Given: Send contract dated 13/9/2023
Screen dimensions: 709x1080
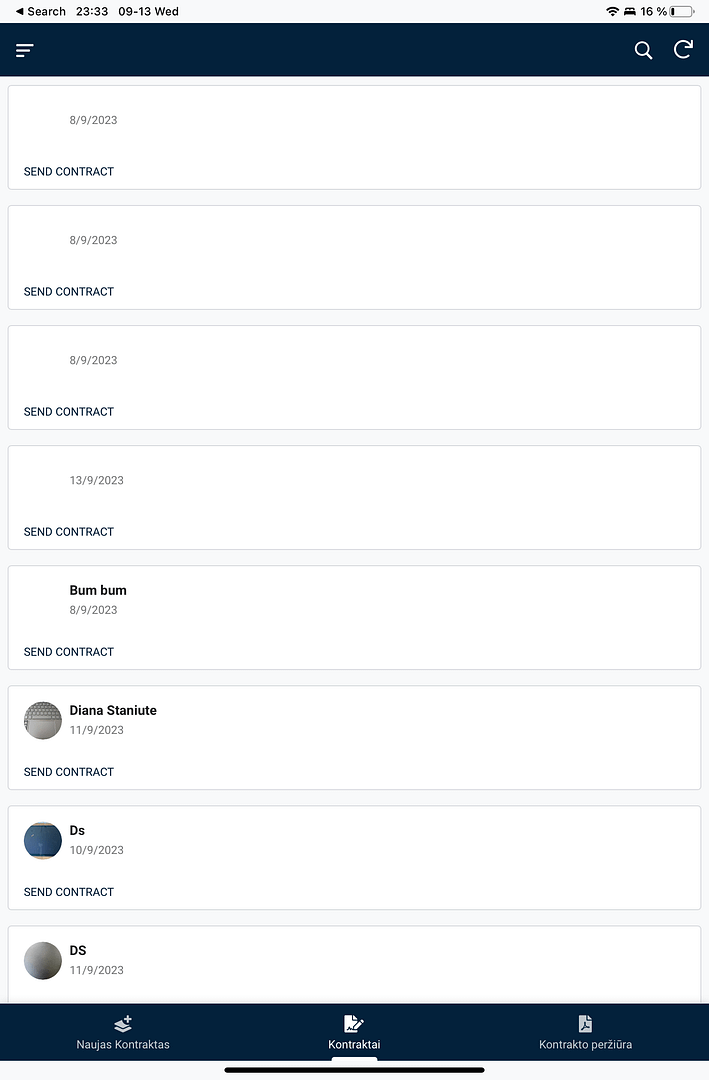Looking at the screenshot, I should [x=69, y=532].
